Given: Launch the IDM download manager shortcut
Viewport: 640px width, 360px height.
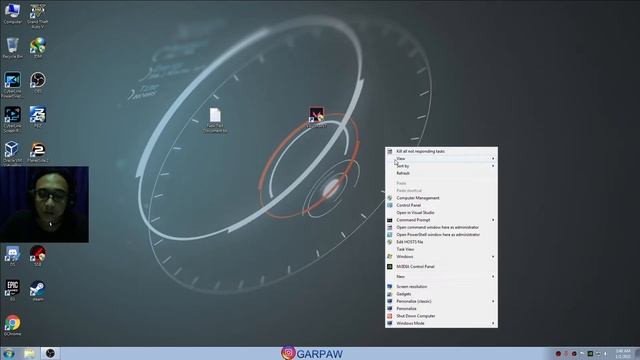Looking at the screenshot, I should [x=38, y=48].
